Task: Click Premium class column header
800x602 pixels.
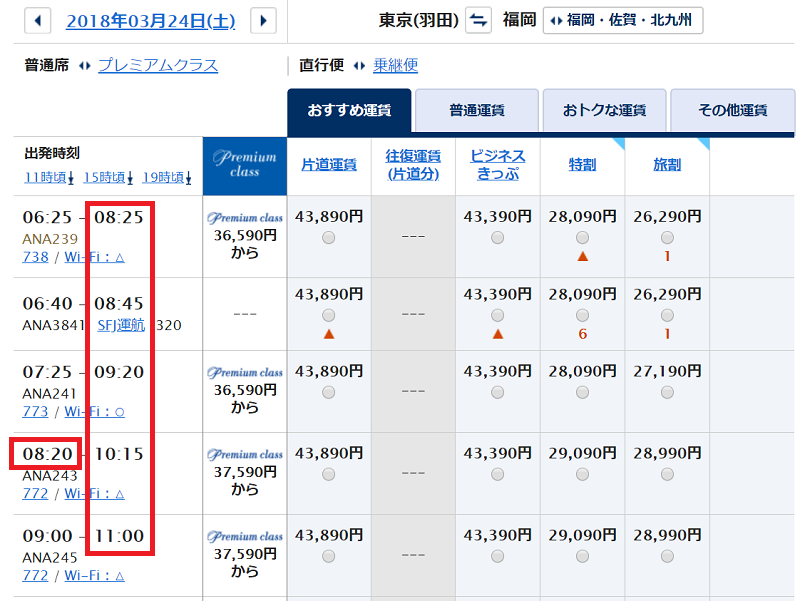Action: pyautogui.click(x=245, y=166)
